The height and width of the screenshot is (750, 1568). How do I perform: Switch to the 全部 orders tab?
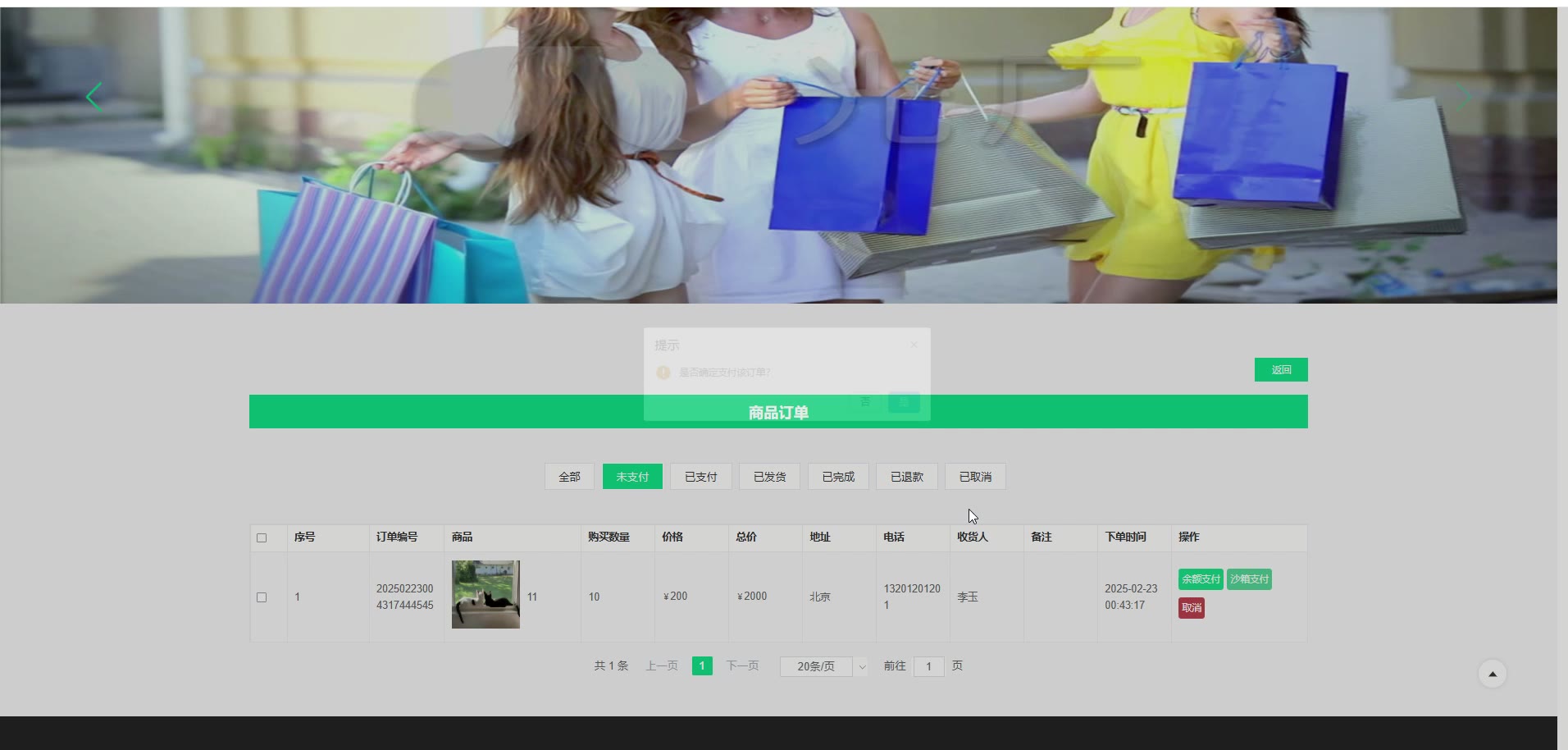click(x=569, y=477)
